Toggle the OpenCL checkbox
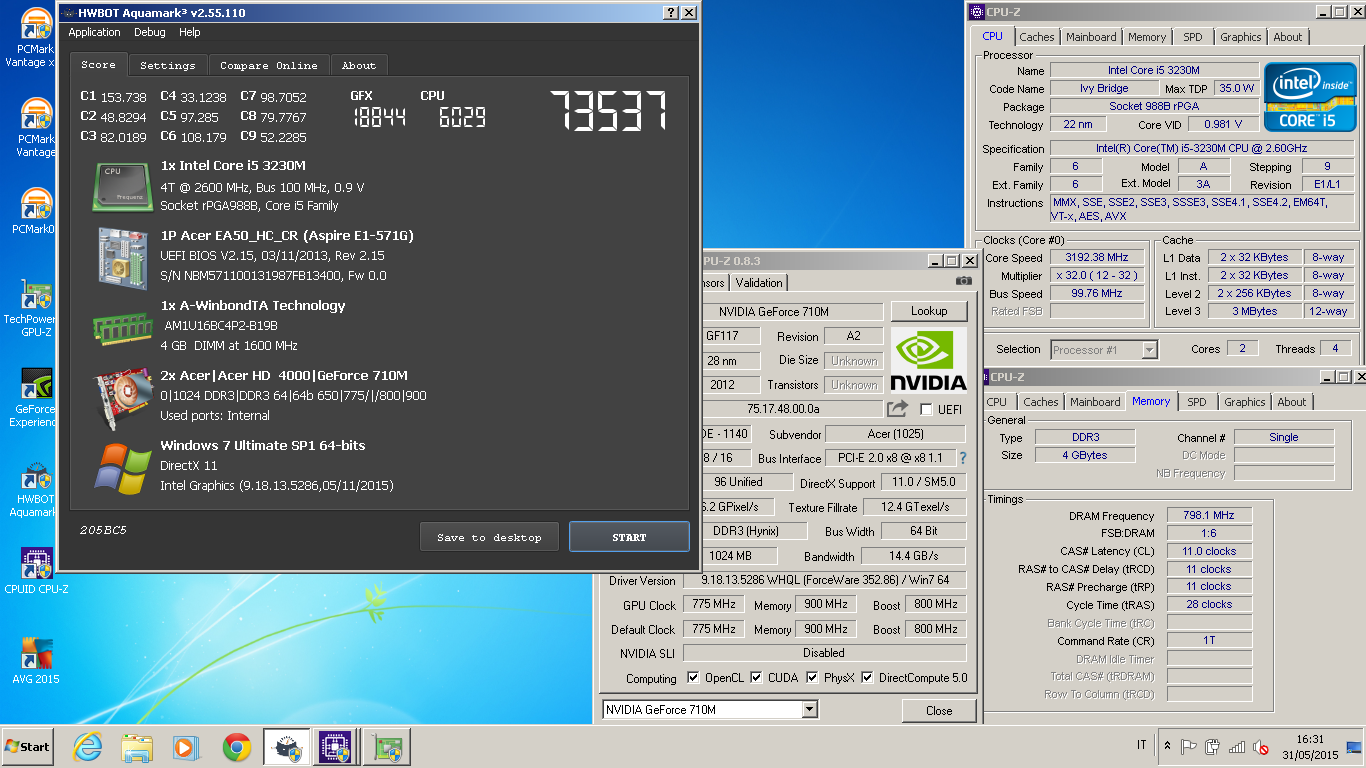Viewport: 1366px width, 768px height. pyautogui.click(x=693, y=678)
